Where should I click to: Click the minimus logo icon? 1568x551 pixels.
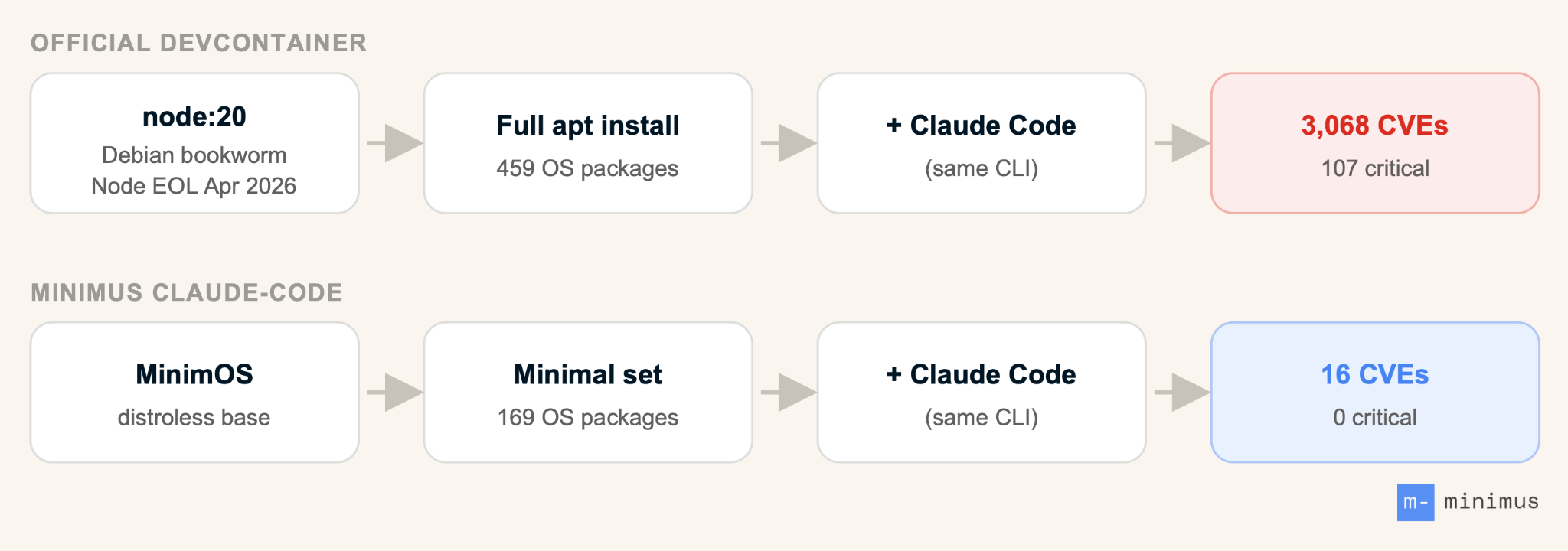(1415, 503)
